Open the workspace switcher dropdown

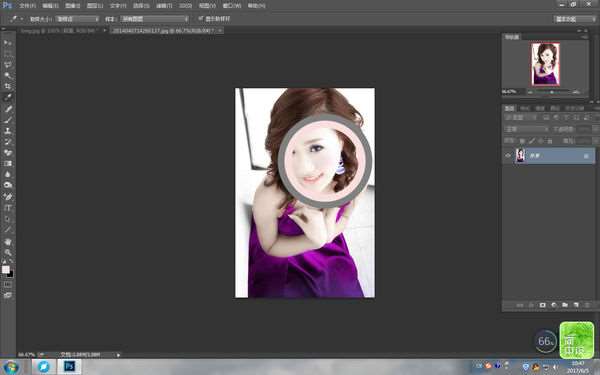575,19
